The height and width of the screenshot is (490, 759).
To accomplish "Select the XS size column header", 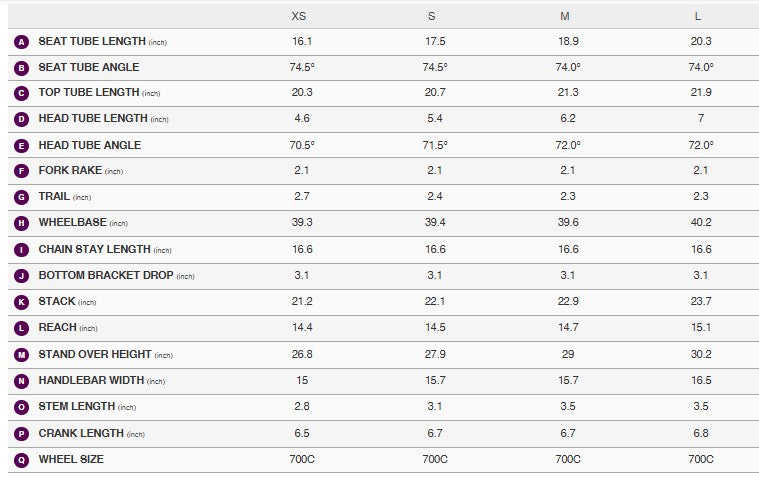I will (299, 16).
